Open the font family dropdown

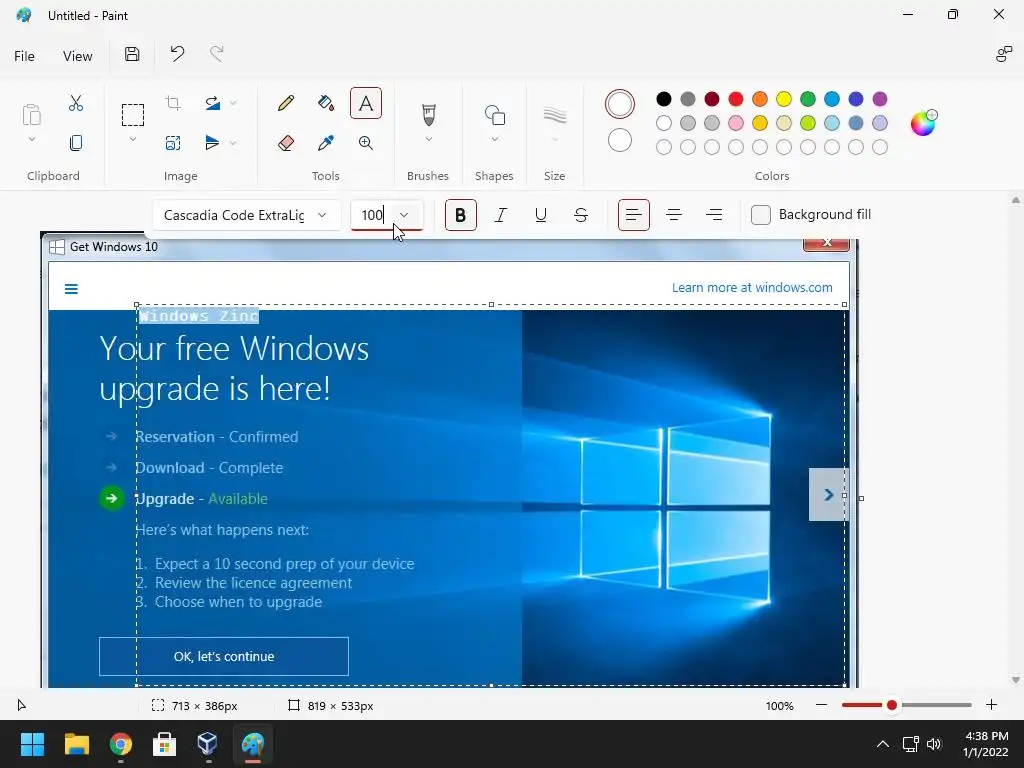point(247,215)
